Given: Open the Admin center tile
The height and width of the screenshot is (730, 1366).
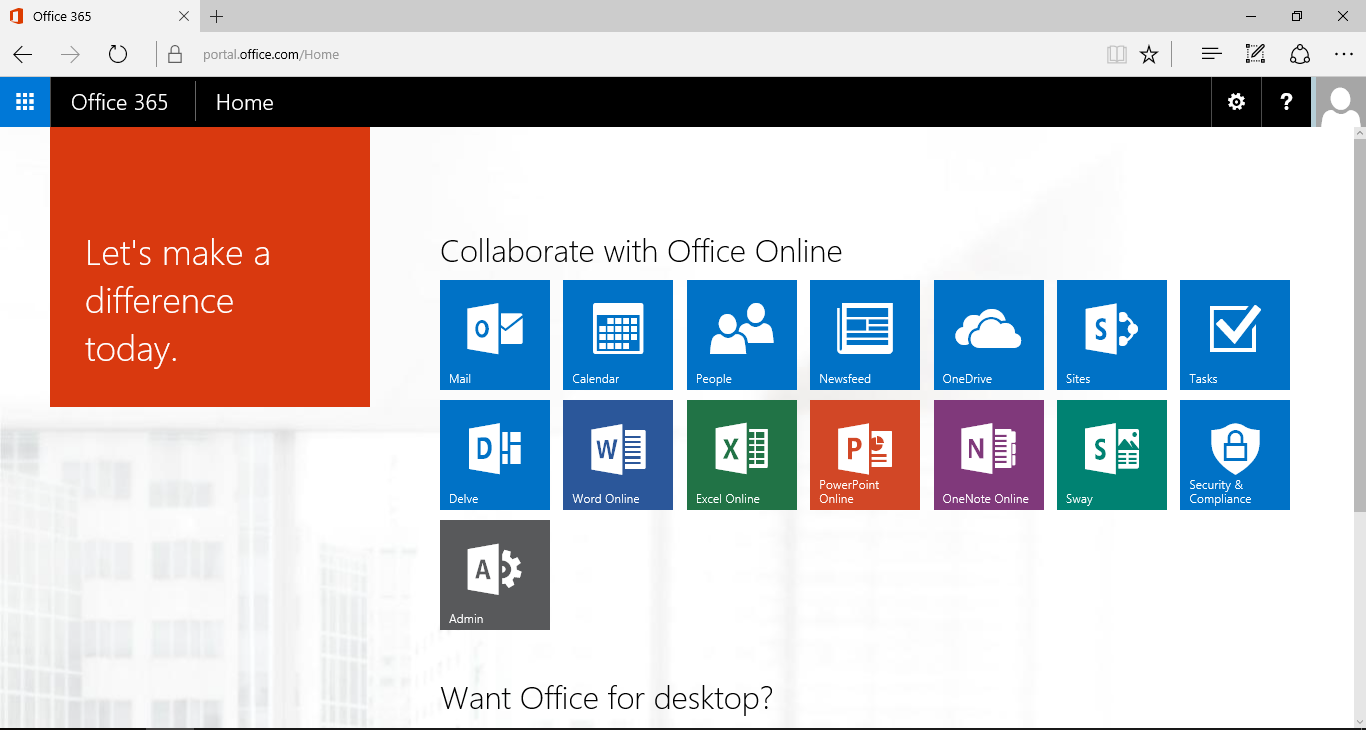Looking at the screenshot, I should (495, 574).
